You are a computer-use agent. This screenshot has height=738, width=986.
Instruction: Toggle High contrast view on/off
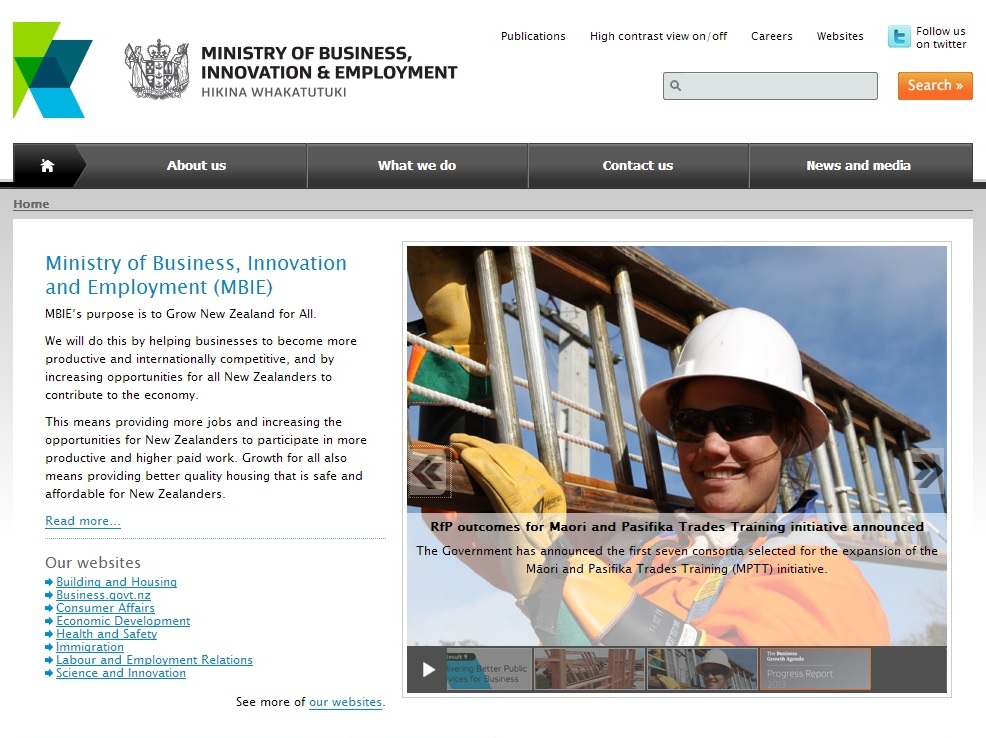658,36
